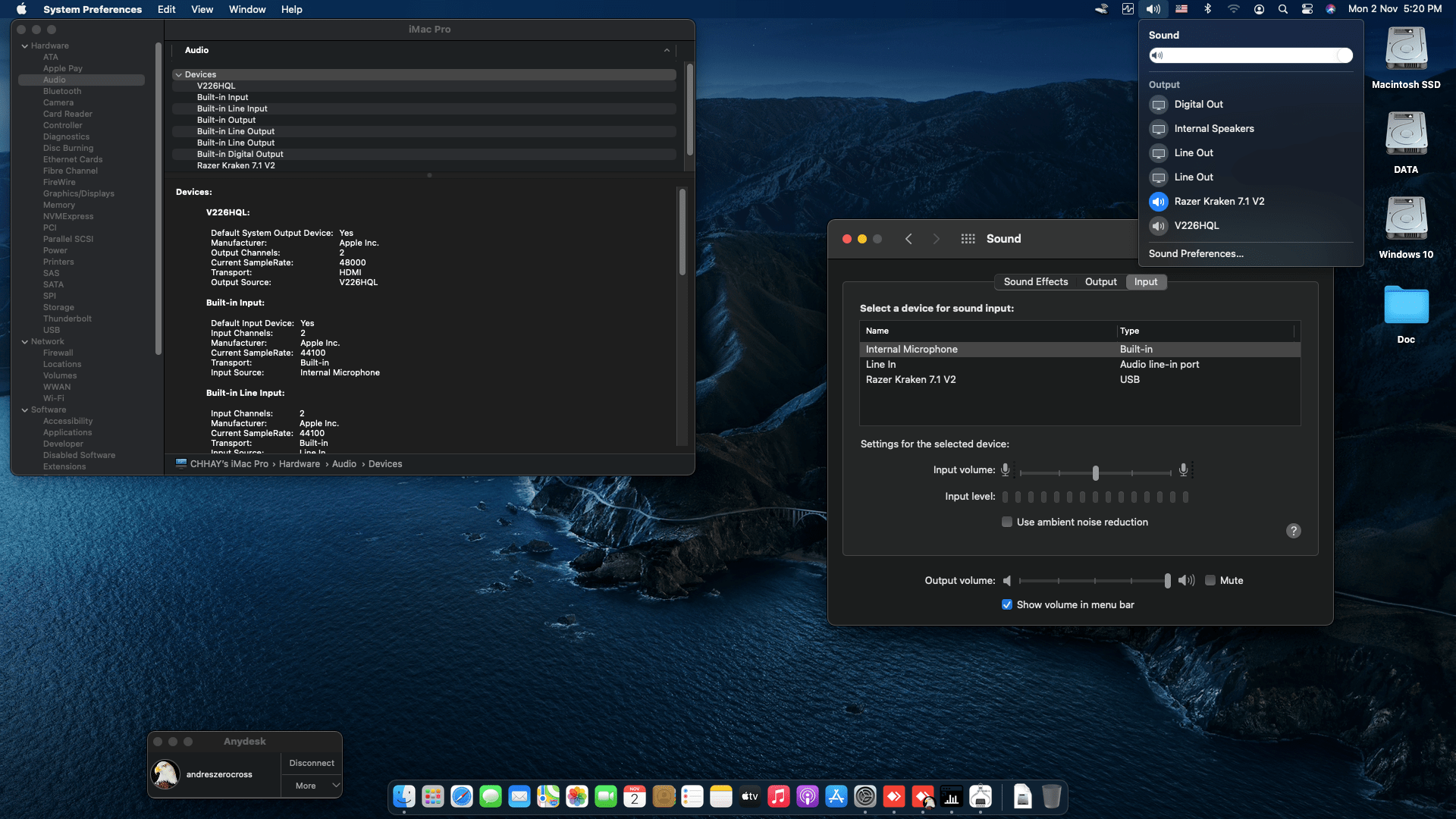The image size is (1456, 819).
Task: Collapse the Devices tree in iMac Pro report
Action: tap(179, 74)
